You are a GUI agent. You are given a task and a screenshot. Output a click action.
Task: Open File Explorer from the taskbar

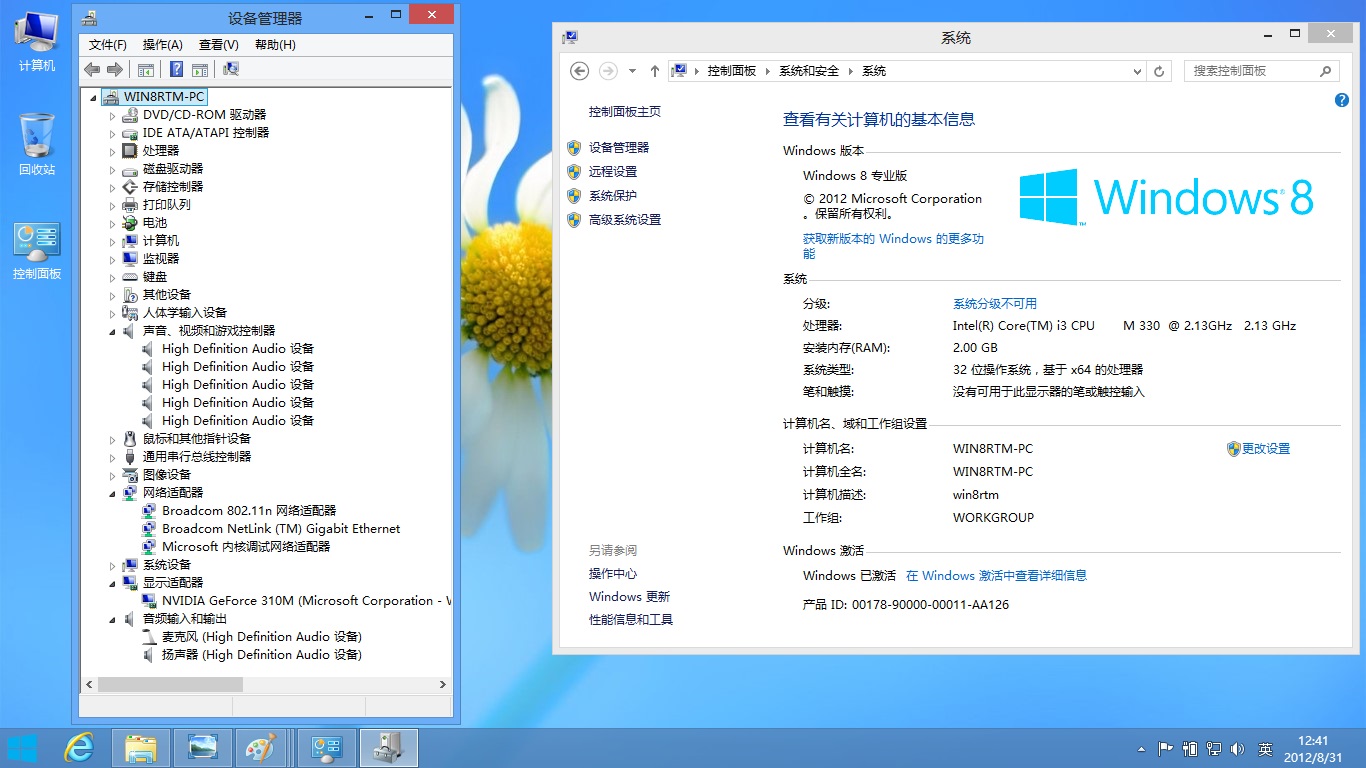point(140,748)
